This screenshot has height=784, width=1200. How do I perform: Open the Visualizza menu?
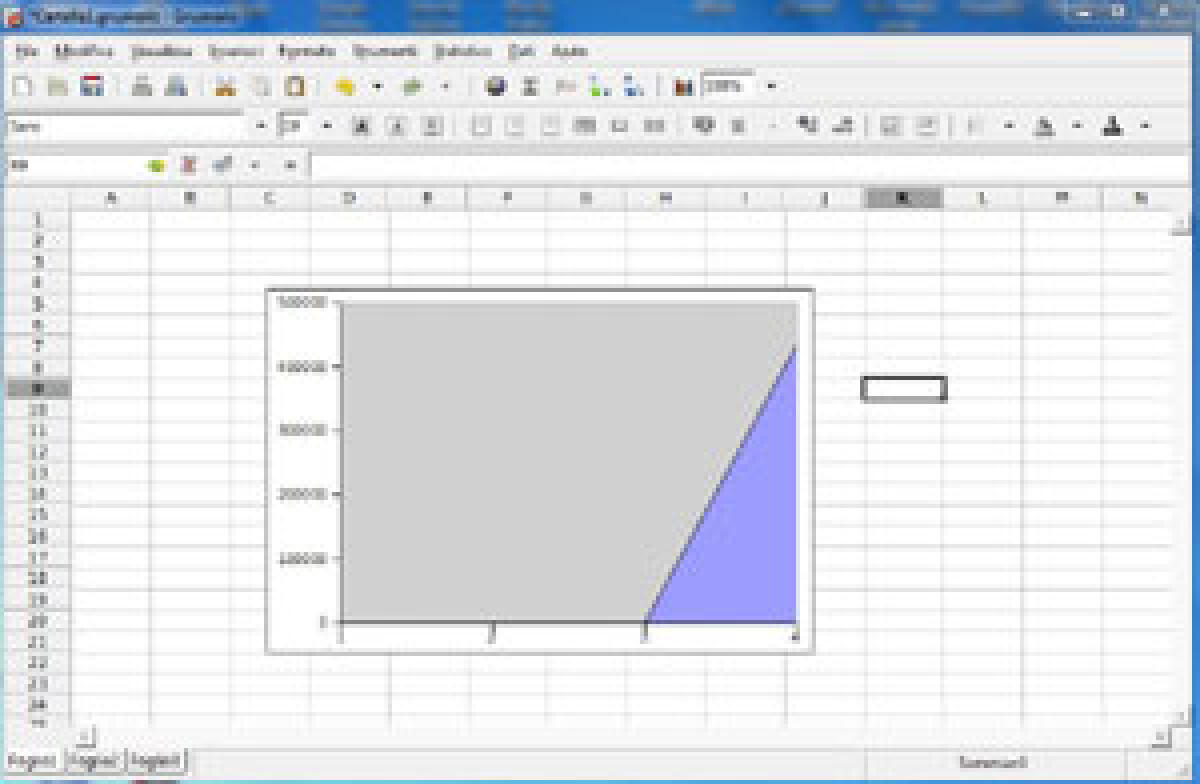tap(162, 51)
